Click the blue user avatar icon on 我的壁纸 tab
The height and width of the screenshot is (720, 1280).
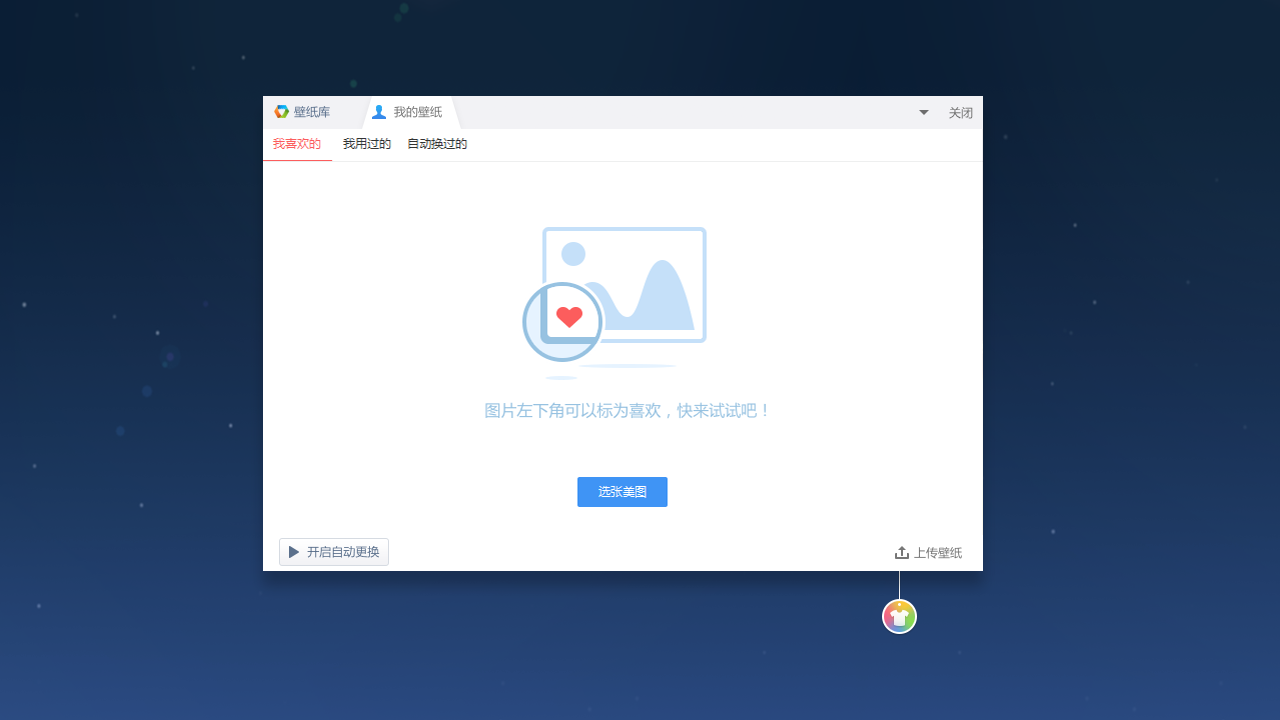(379, 112)
